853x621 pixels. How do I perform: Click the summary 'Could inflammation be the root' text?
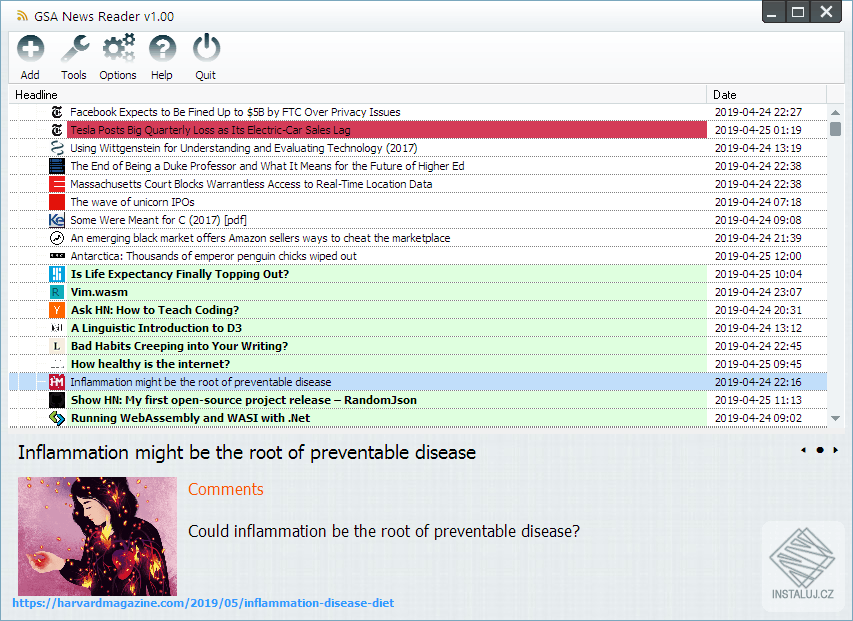(x=384, y=531)
